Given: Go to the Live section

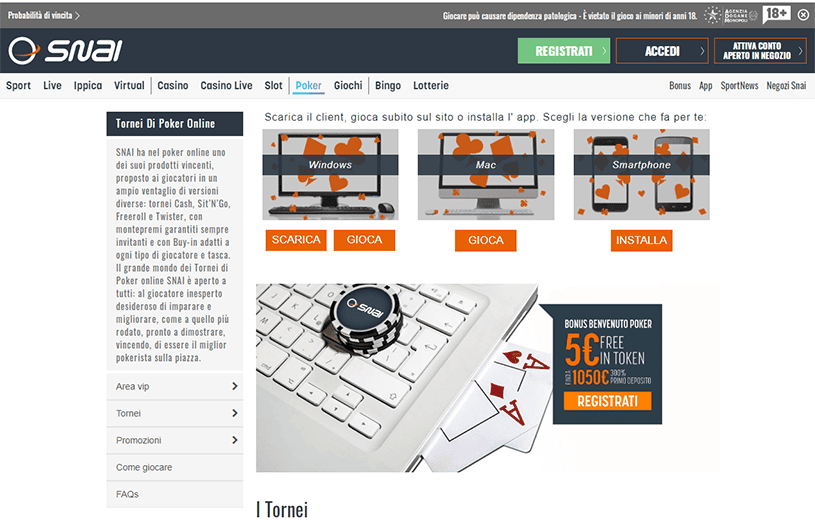Looking at the screenshot, I should 52,85.
